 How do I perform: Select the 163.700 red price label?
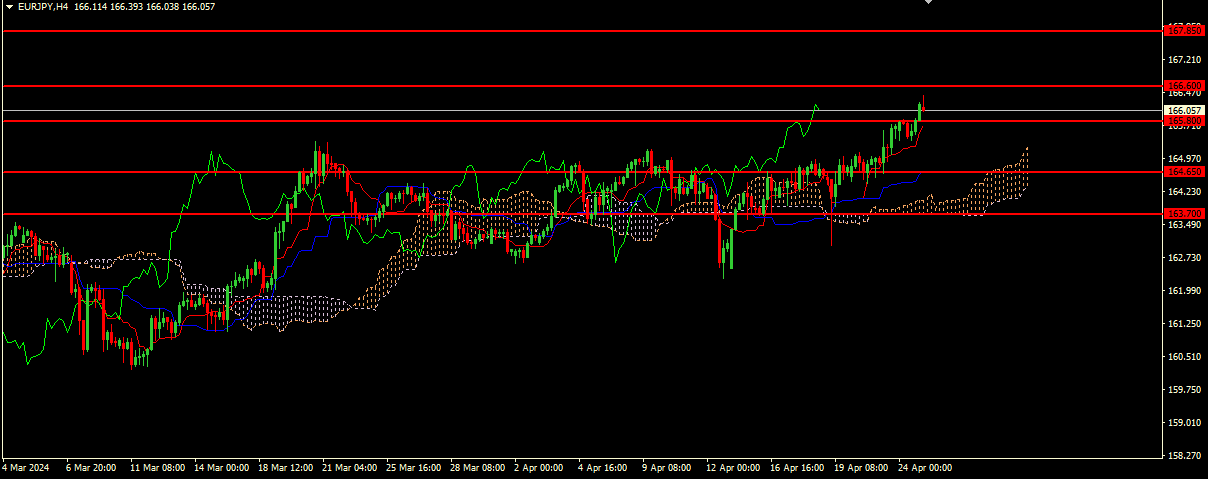pyautogui.click(x=1184, y=214)
